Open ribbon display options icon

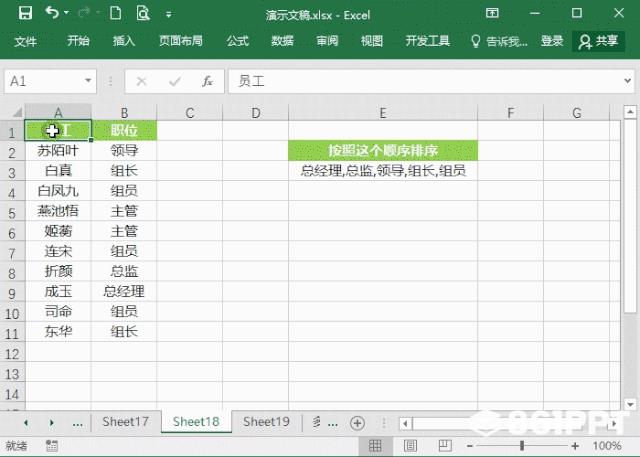click(492, 13)
